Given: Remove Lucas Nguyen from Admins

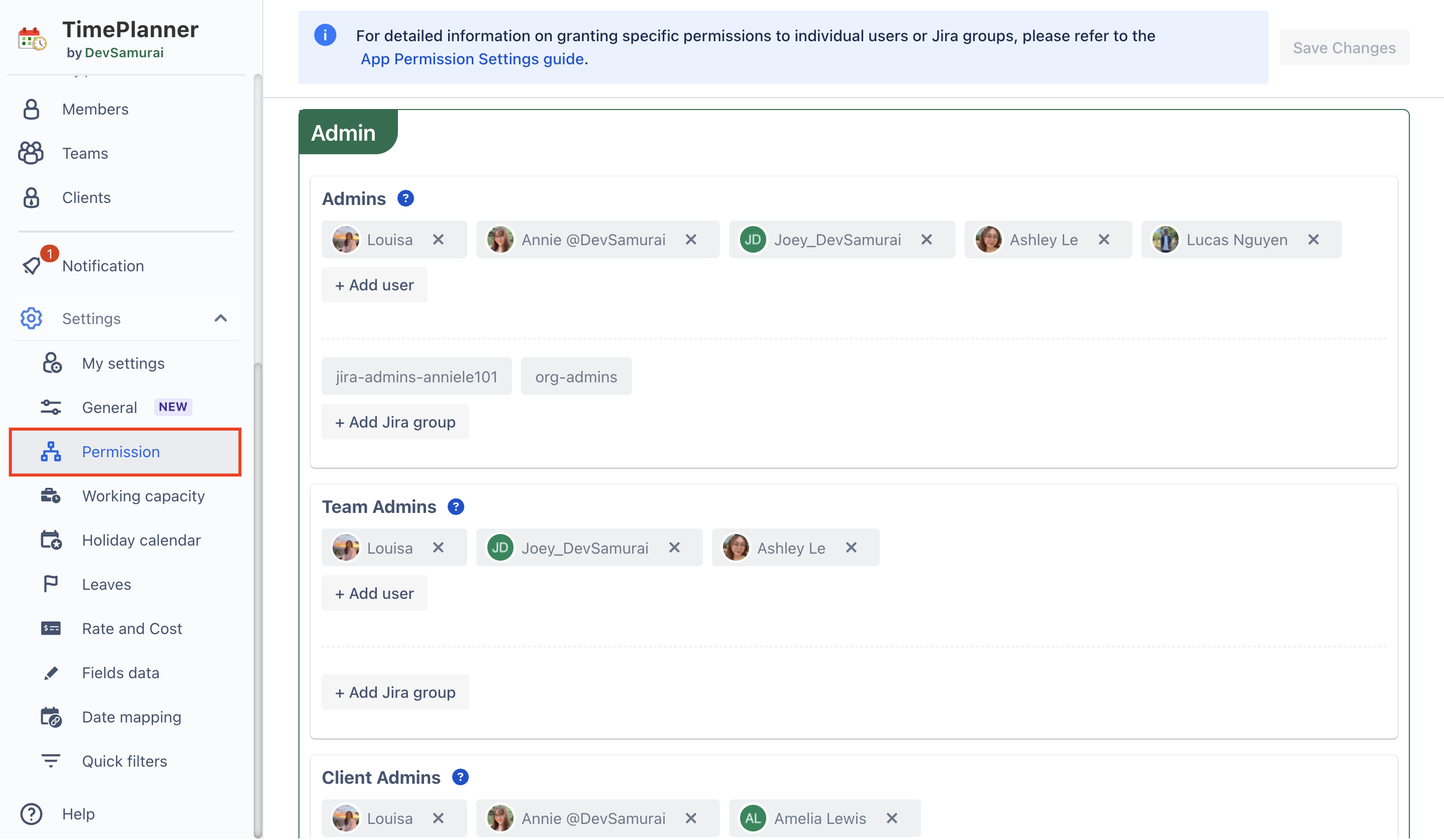Looking at the screenshot, I should tap(1313, 240).
